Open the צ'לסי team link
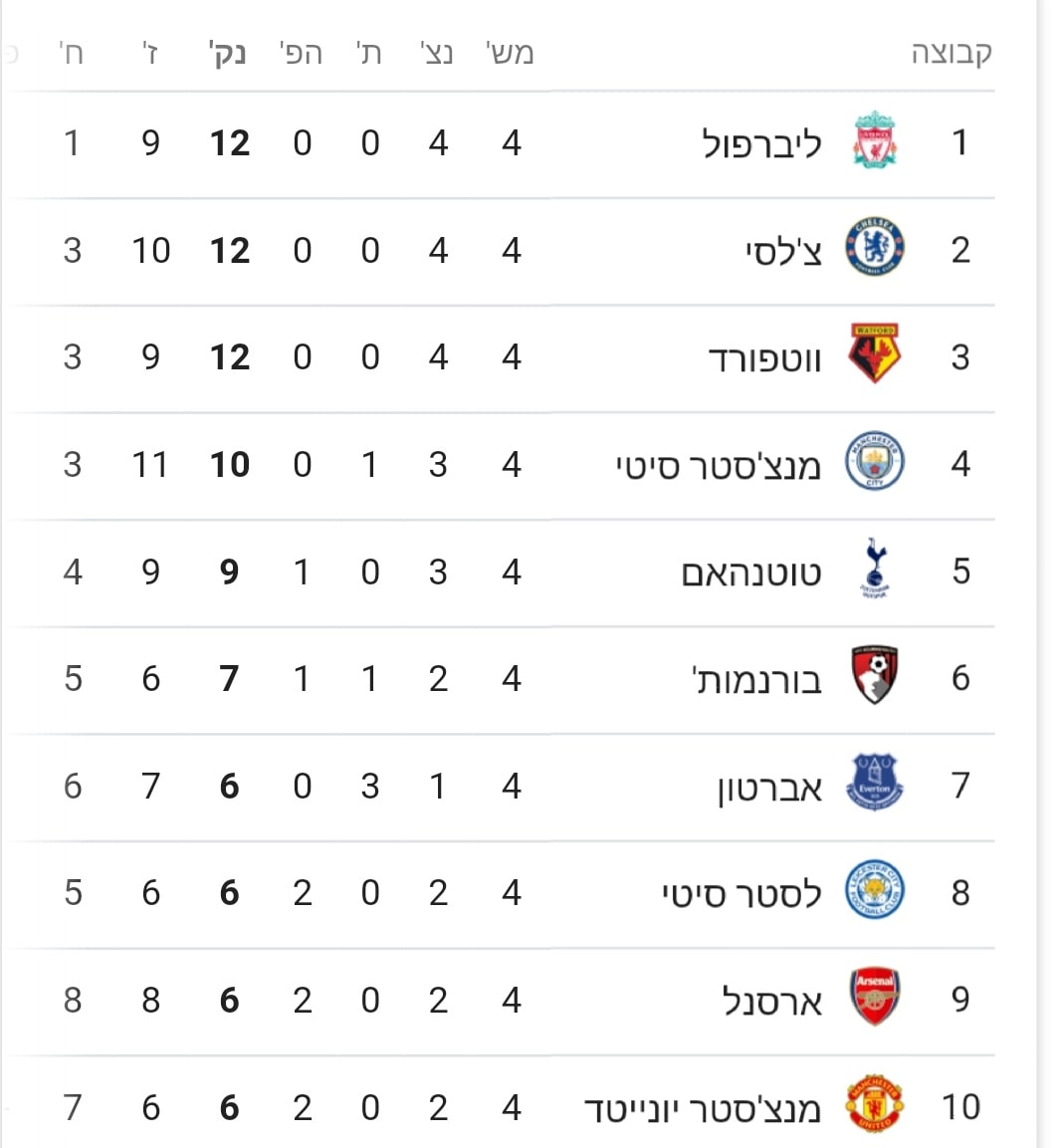 point(783,250)
